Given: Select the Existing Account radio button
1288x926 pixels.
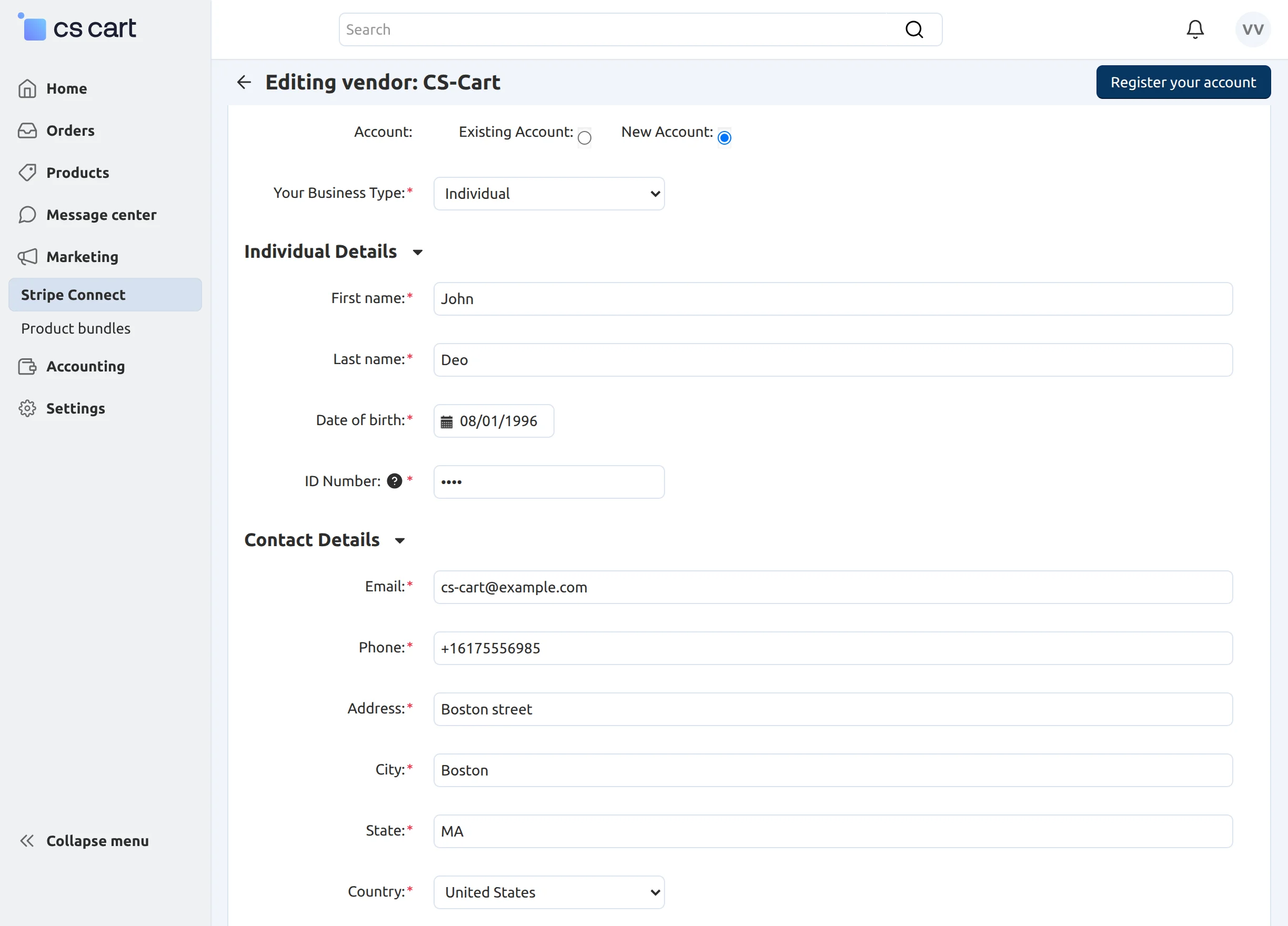Looking at the screenshot, I should coord(585,137).
